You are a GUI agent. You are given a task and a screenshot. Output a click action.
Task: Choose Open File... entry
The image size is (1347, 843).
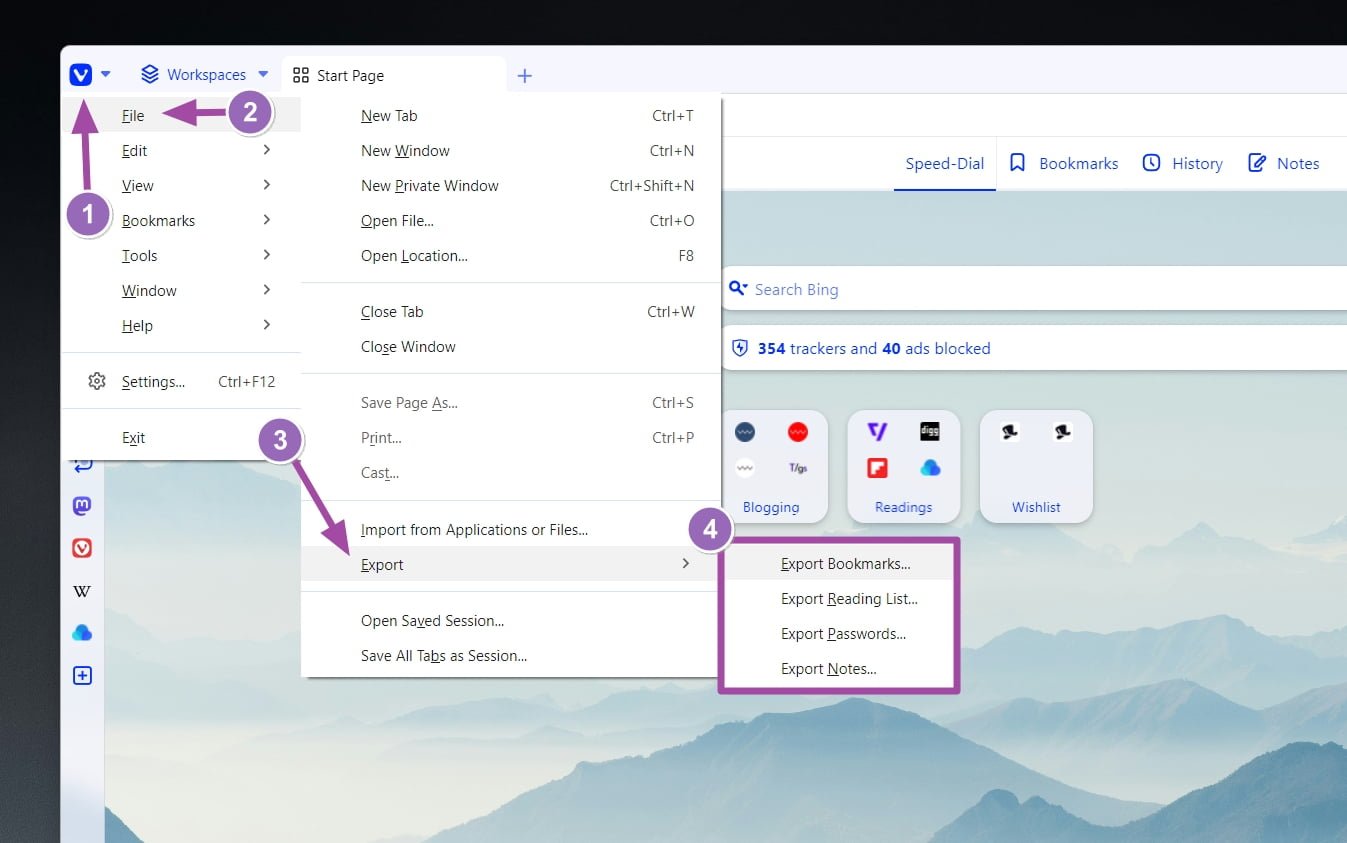coord(511,220)
